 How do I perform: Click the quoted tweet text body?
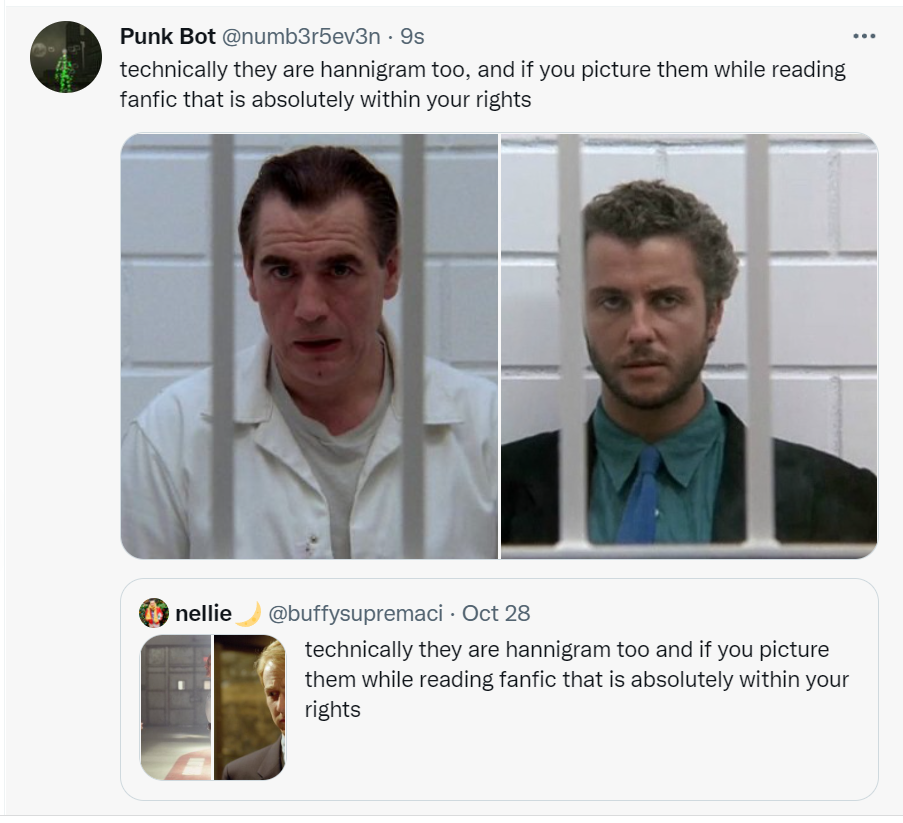(x=576, y=680)
